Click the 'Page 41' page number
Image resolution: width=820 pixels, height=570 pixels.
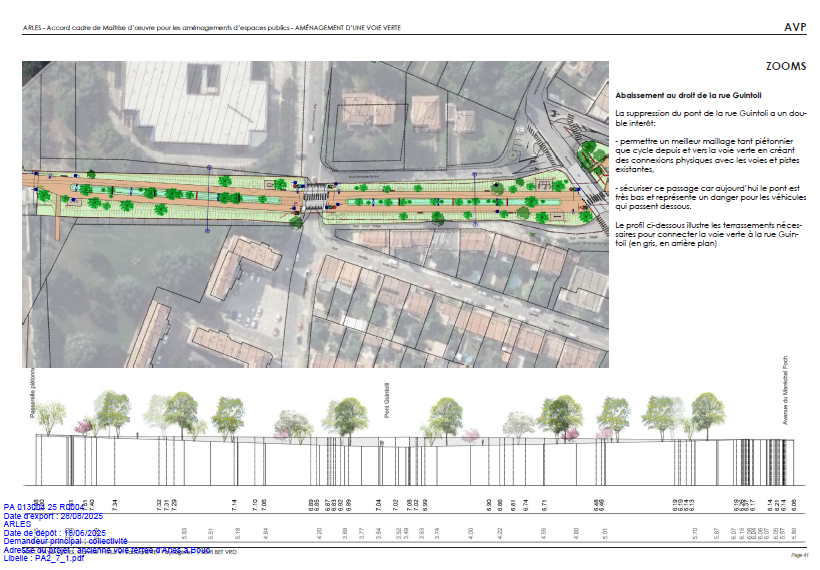pyautogui.click(x=797, y=554)
